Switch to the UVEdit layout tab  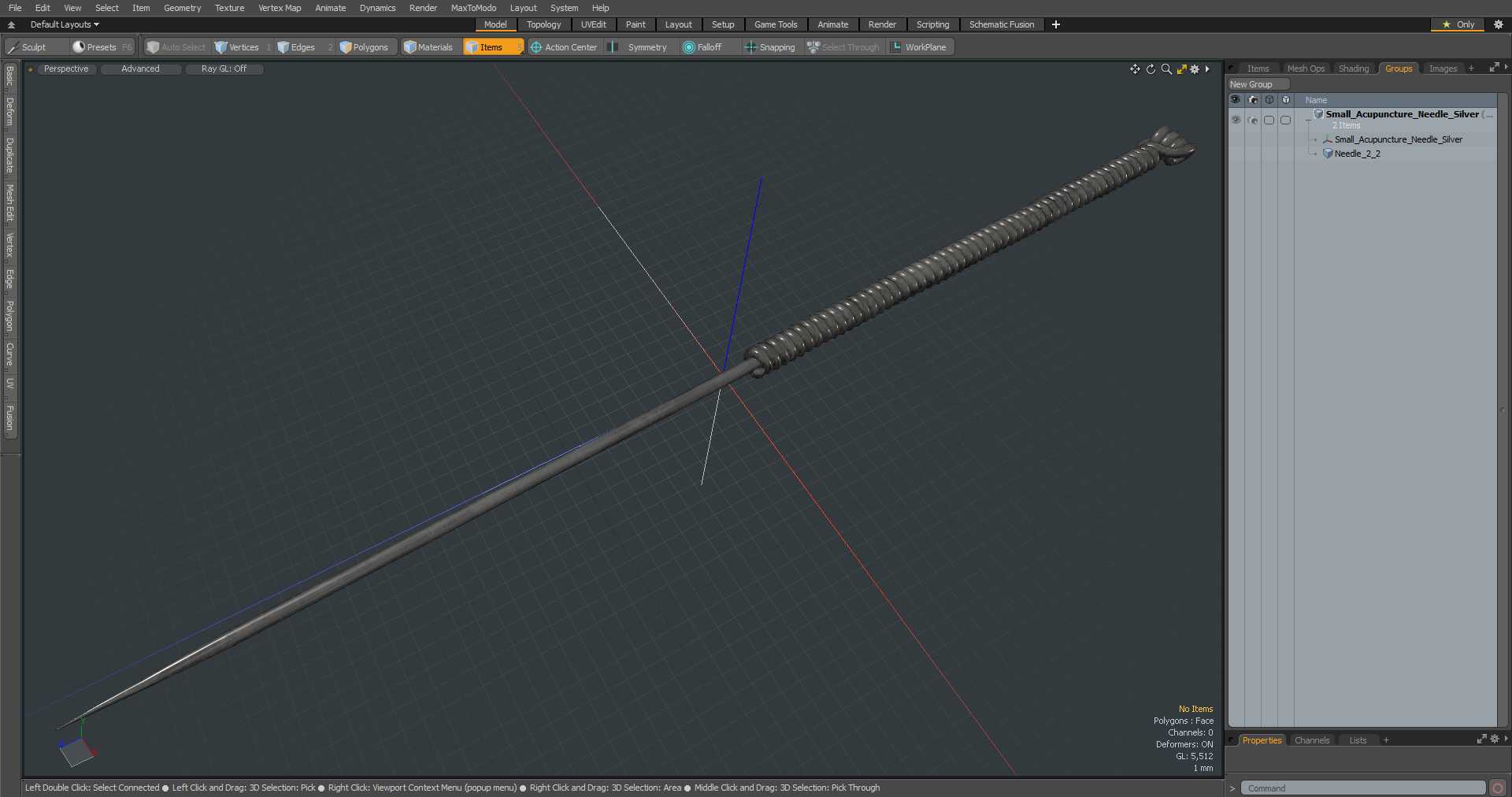[593, 24]
